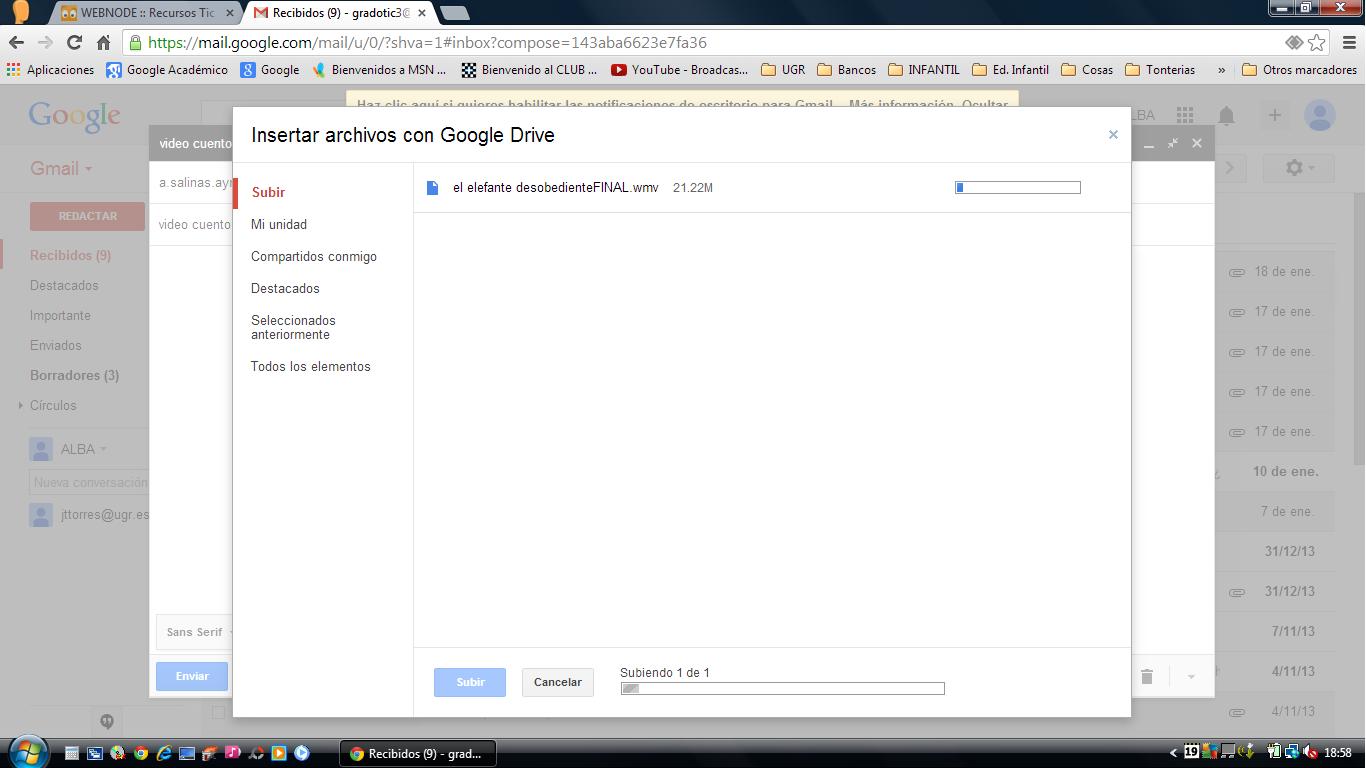The image size is (1366, 768).
Task: Show more bookmarks chevron
Action: [x=1221, y=70]
